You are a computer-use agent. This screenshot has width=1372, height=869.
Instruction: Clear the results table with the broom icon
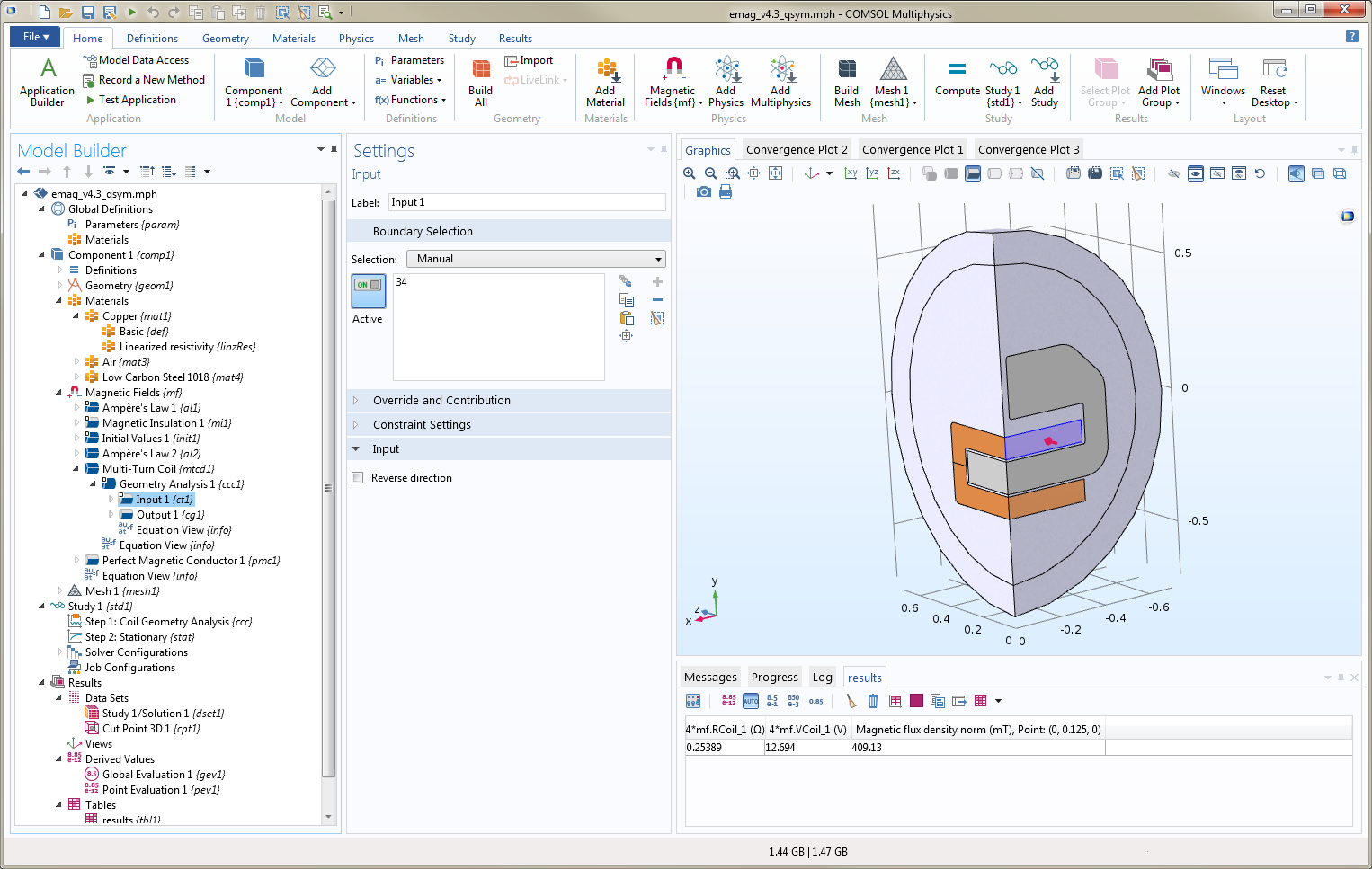[851, 701]
